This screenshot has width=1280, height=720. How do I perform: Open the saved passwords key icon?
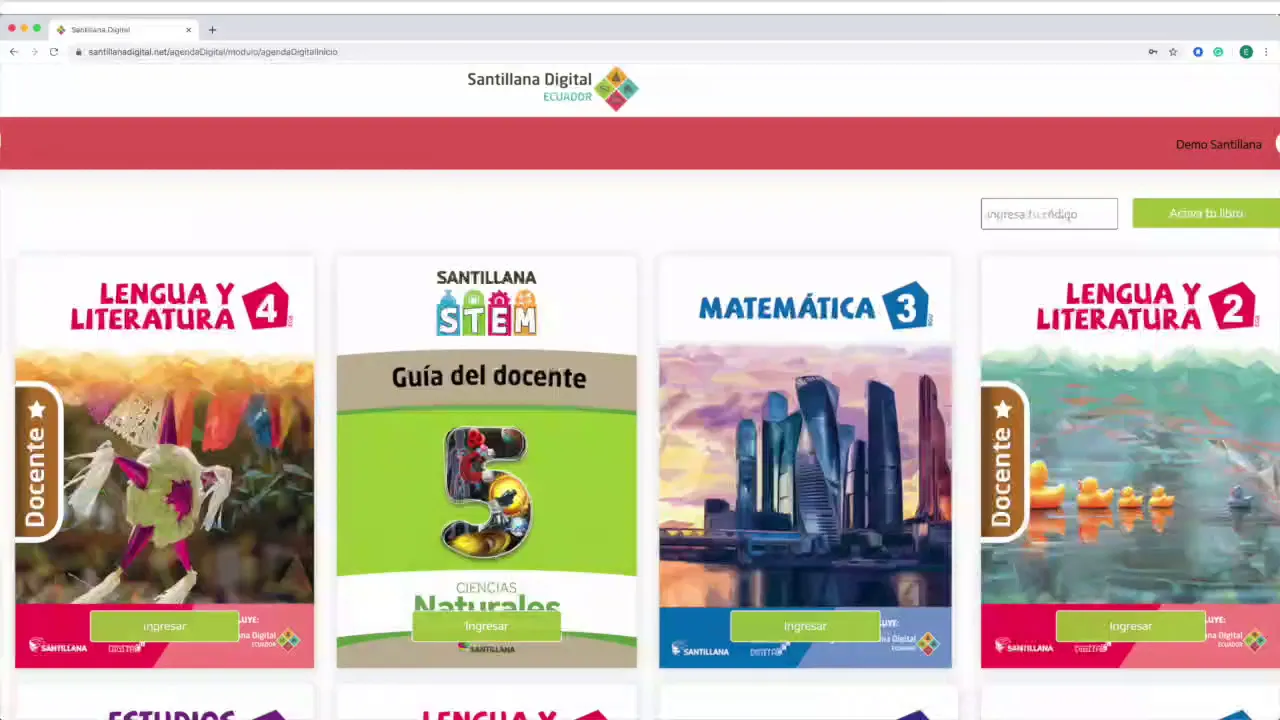pyautogui.click(x=1153, y=52)
